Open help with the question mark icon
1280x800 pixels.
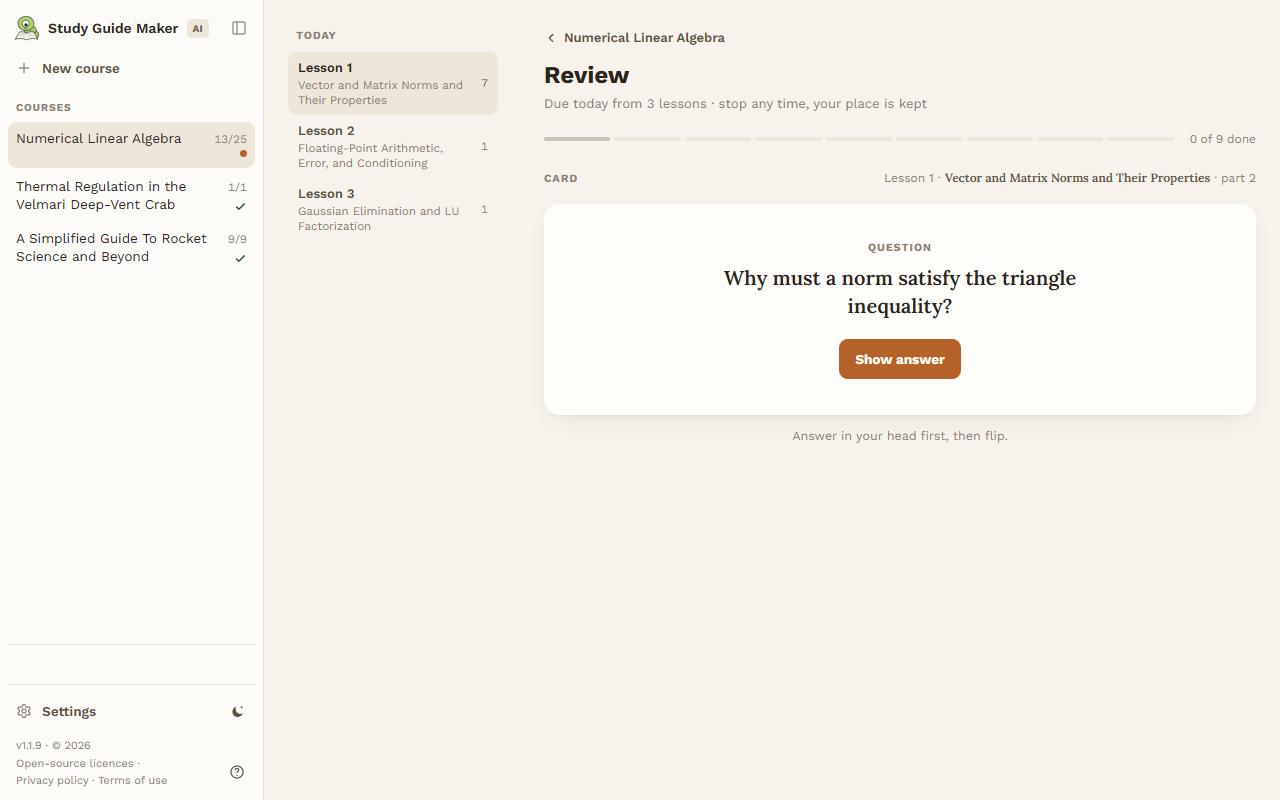(237, 772)
